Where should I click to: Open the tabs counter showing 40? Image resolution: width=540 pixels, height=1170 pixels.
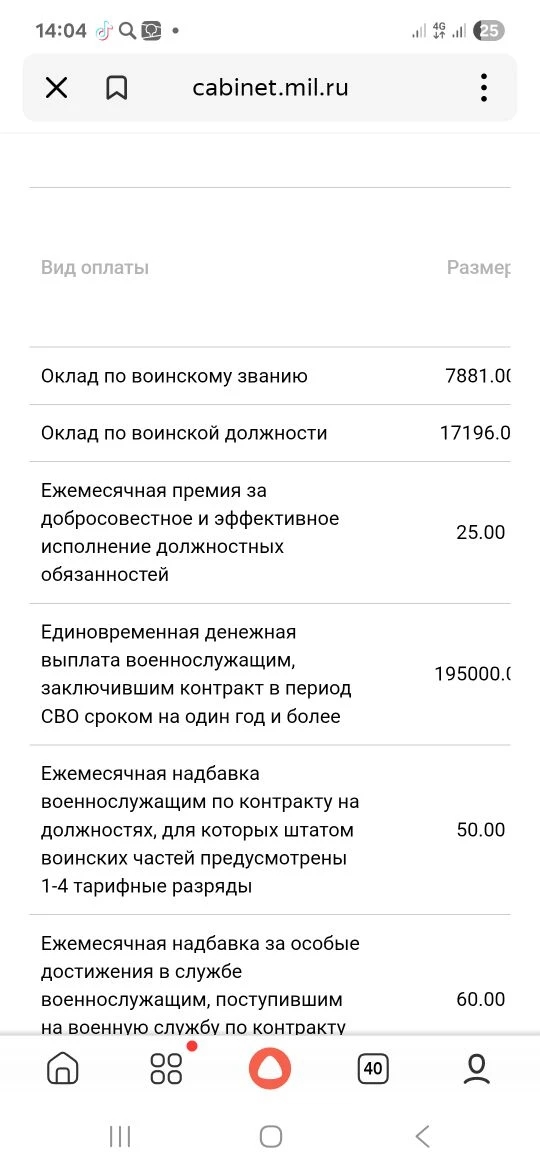point(373,1069)
